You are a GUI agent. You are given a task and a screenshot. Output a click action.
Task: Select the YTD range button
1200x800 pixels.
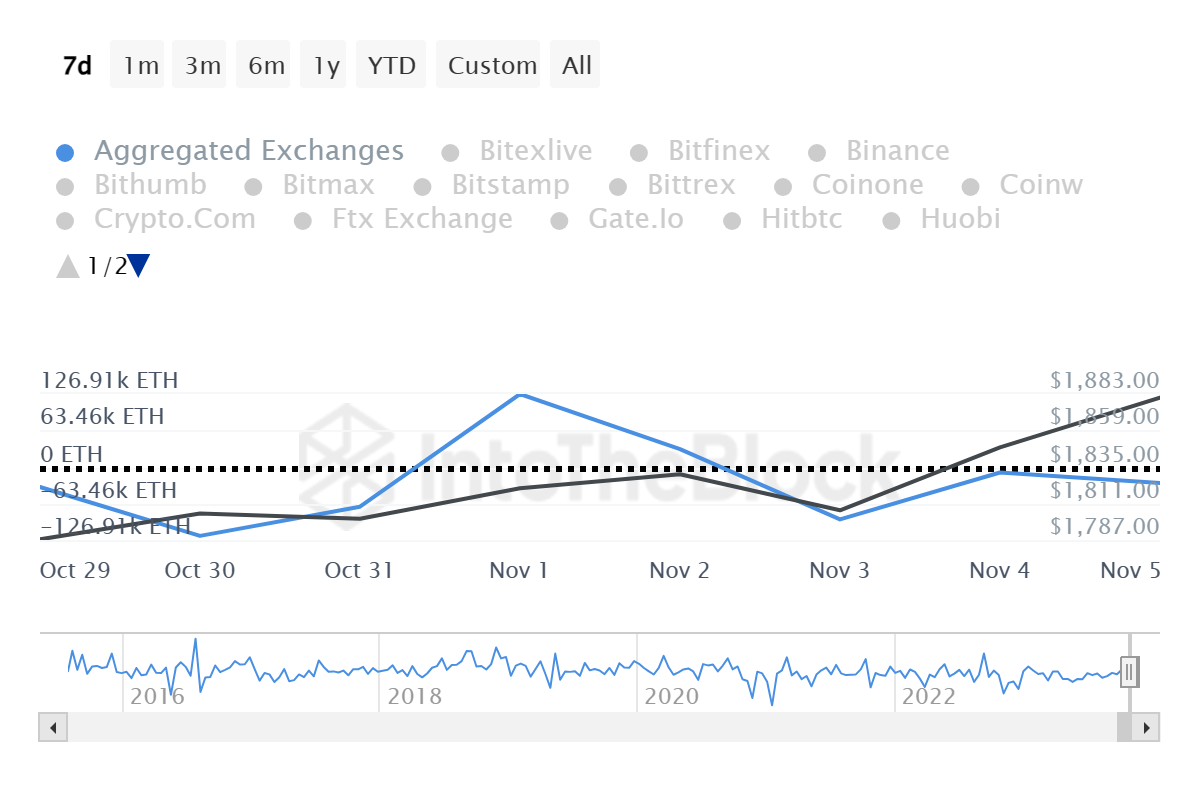tap(391, 66)
